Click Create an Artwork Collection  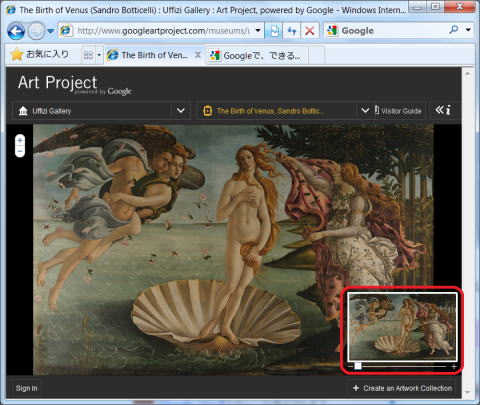(x=402, y=388)
